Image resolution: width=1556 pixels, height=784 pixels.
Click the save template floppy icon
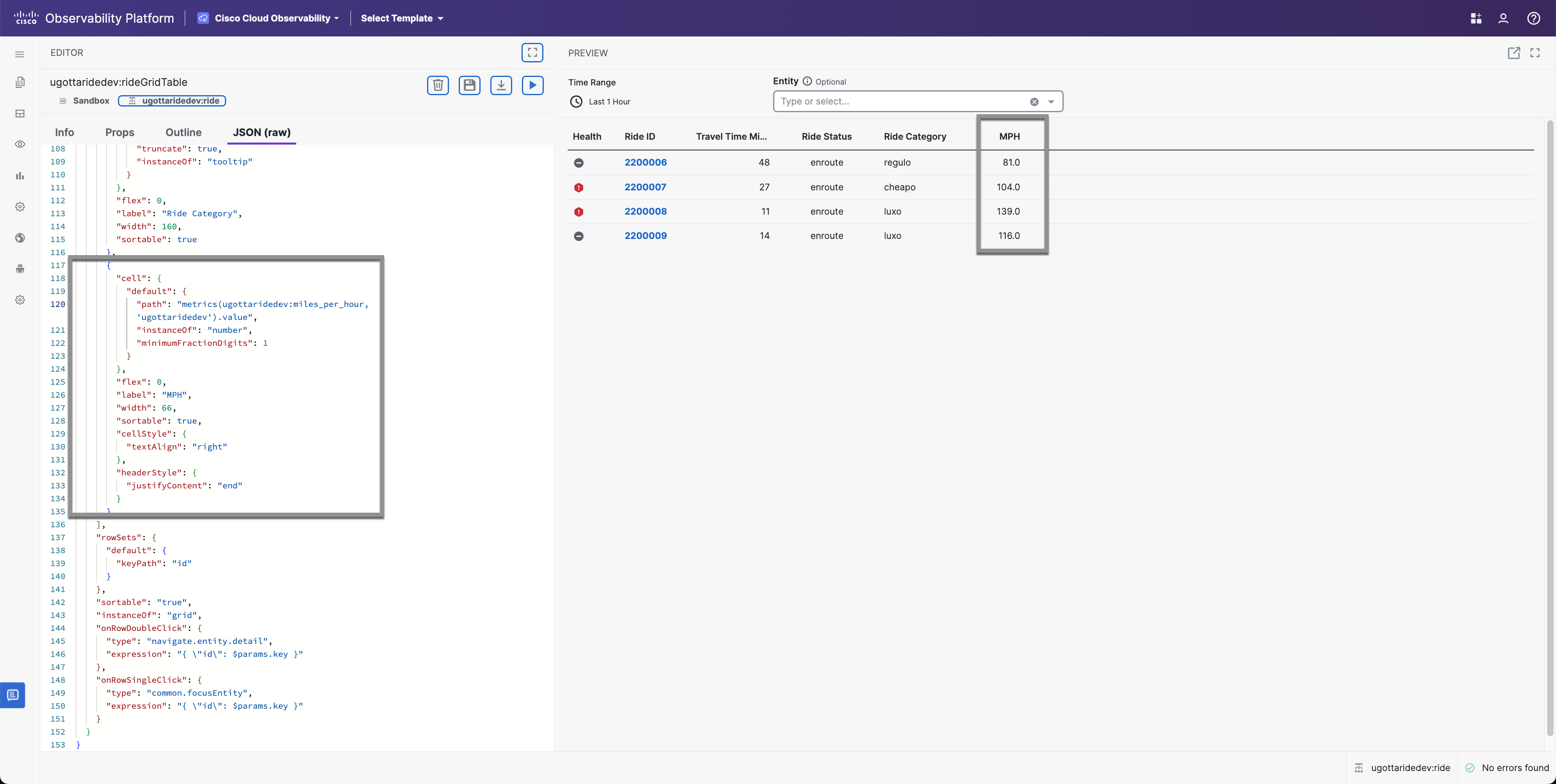[x=469, y=85]
